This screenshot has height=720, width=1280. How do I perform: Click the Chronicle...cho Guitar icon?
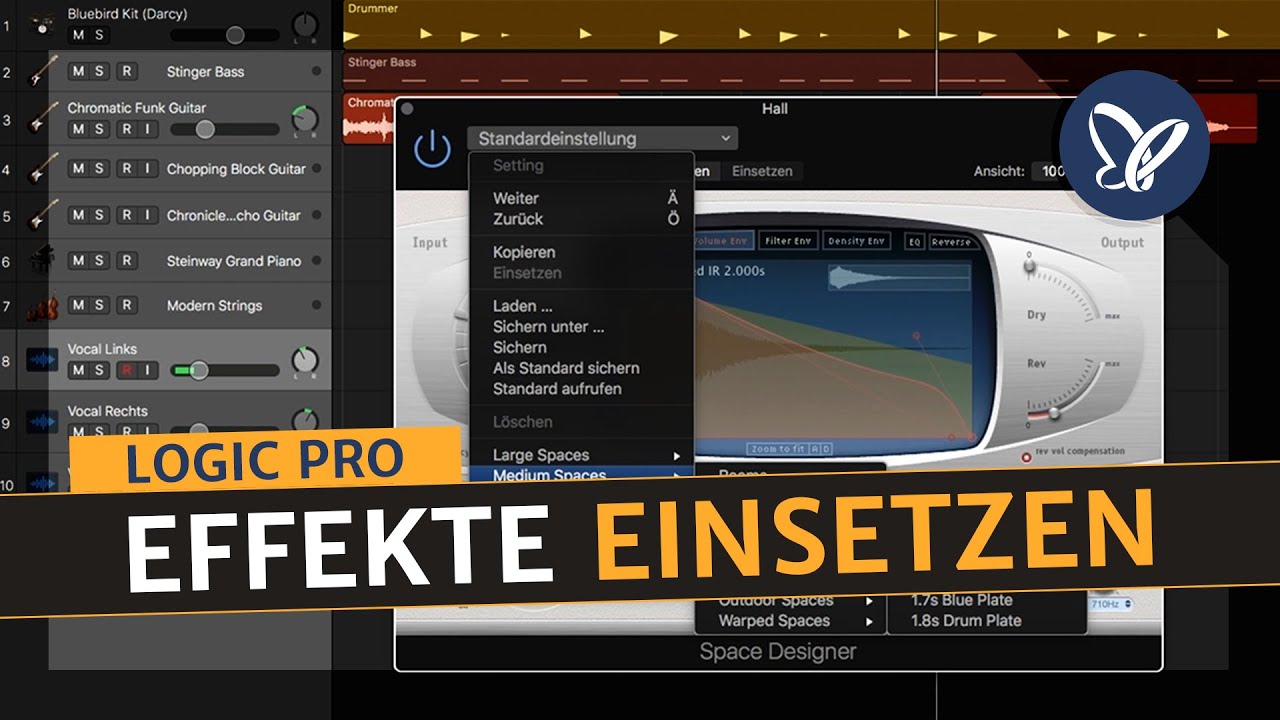click(x=41, y=215)
